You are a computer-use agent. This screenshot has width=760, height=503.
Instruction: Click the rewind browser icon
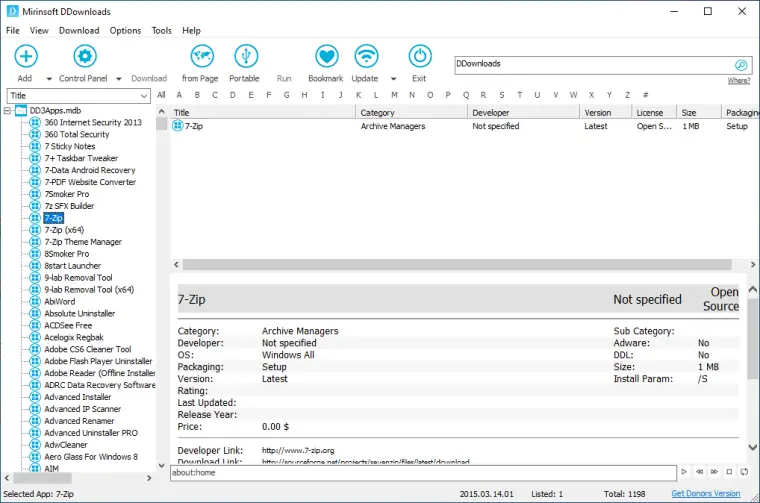[x=699, y=472]
